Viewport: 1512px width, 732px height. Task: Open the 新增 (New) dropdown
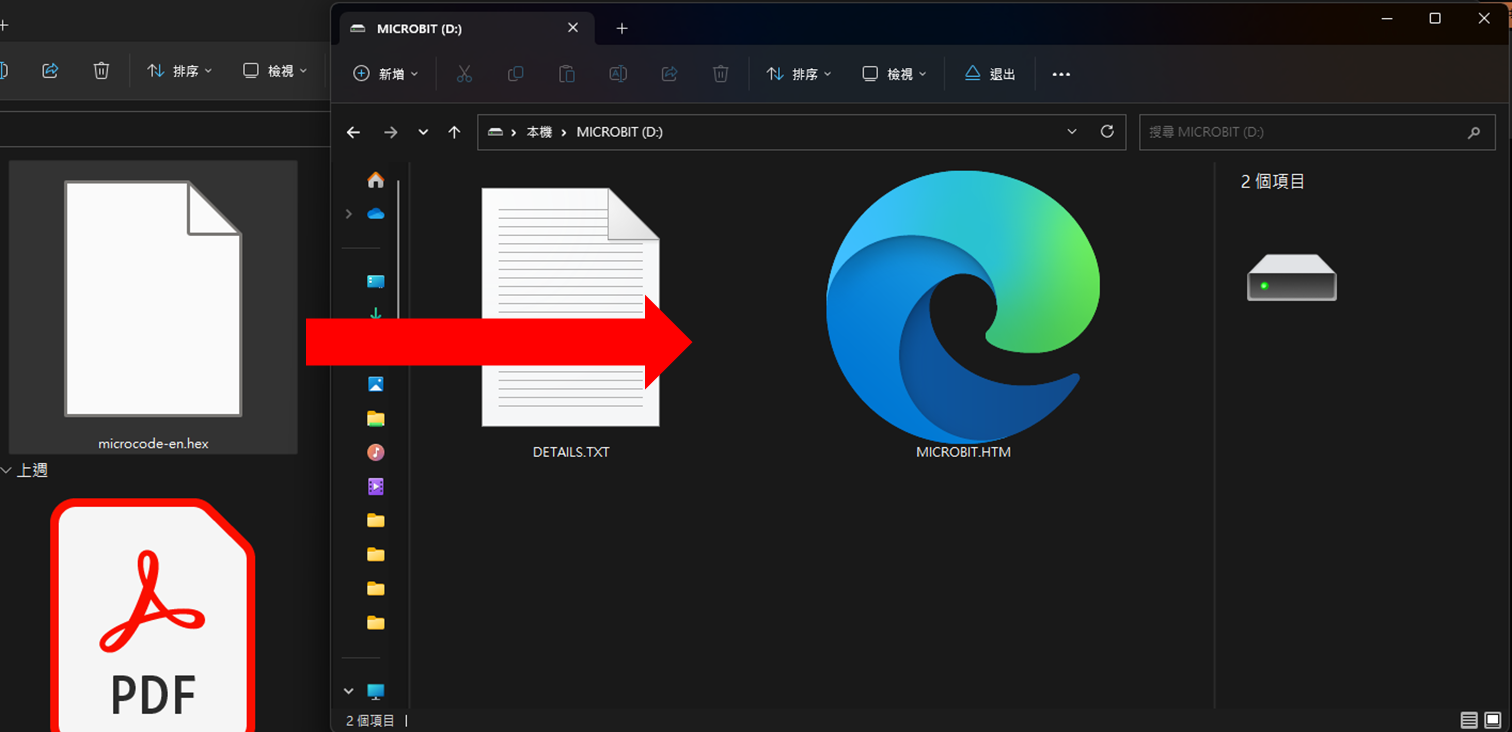[x=386, y=74]
